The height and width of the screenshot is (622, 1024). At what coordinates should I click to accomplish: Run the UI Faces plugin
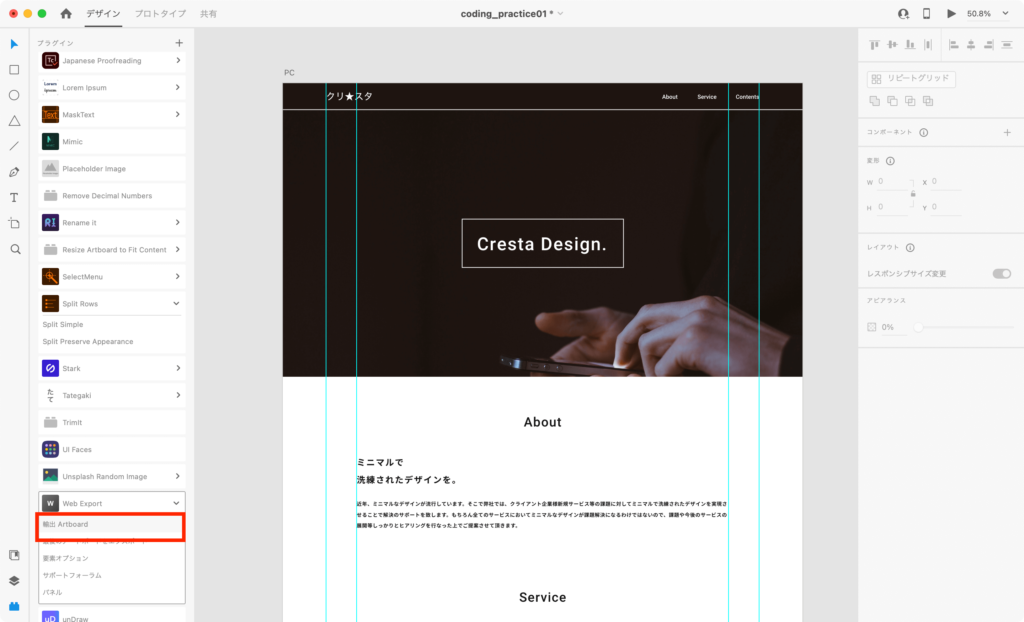(x=112, y=450)
